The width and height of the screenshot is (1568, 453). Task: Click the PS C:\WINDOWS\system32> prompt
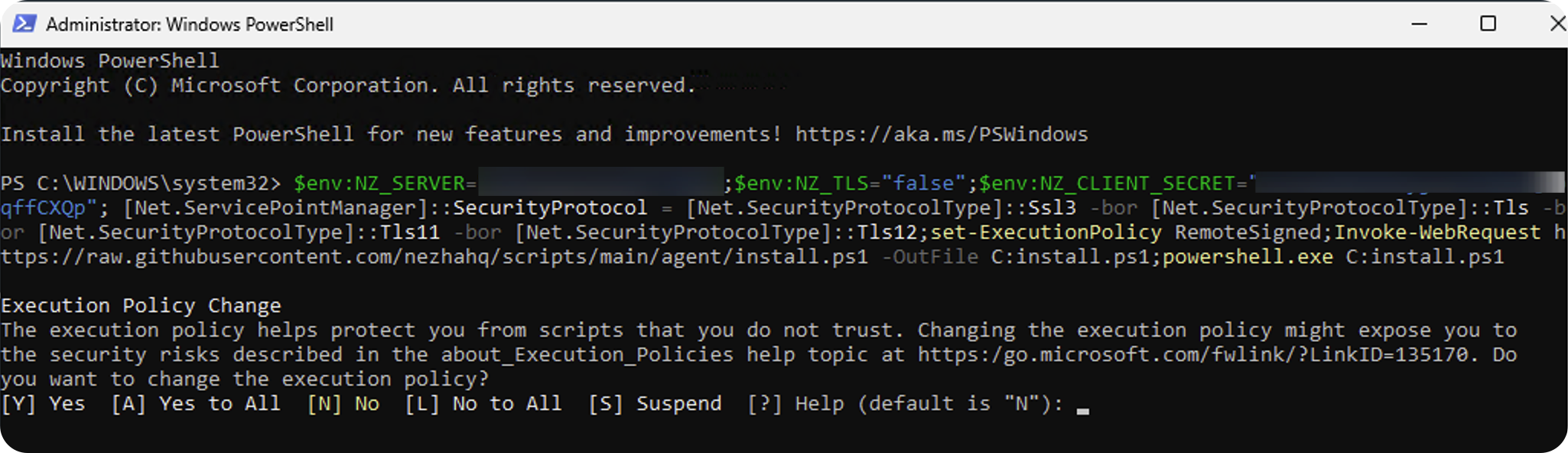[141, 184]
